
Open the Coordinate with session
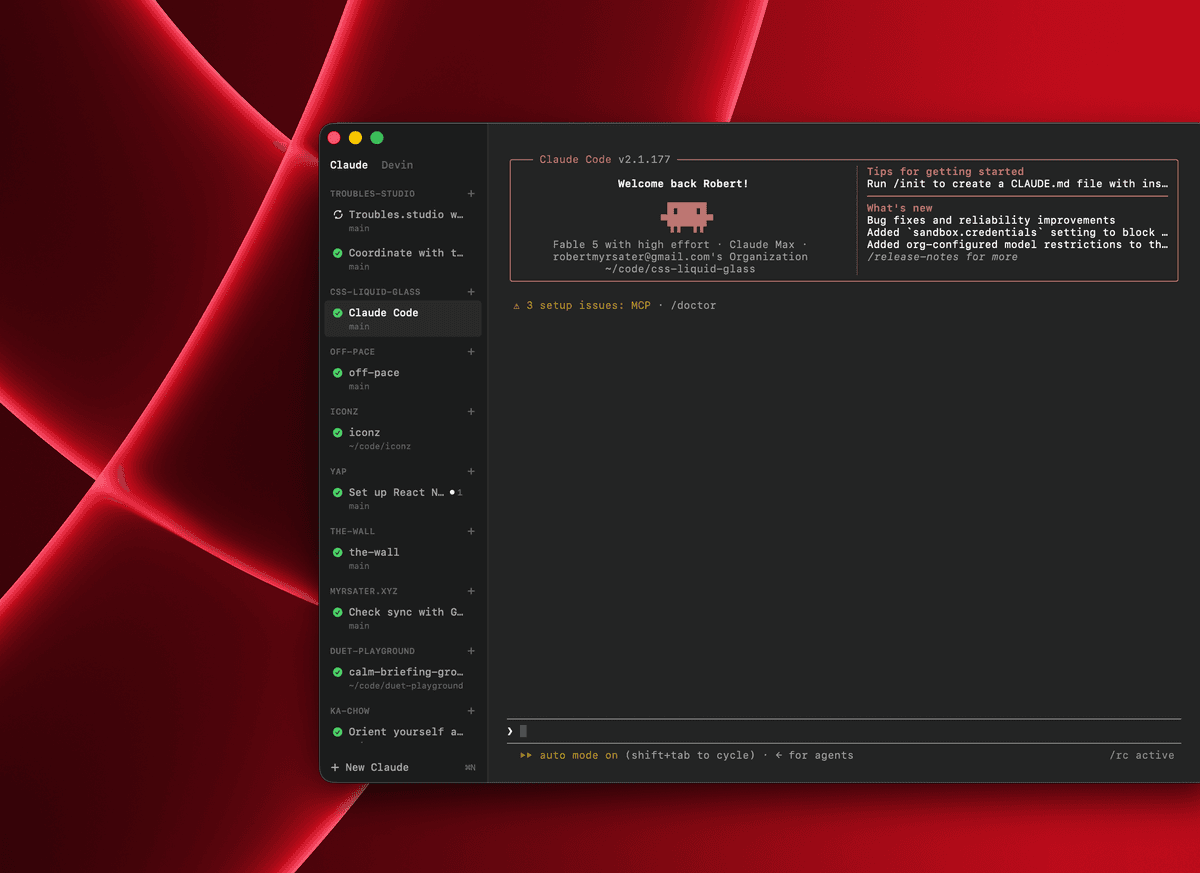click(403, 259)
